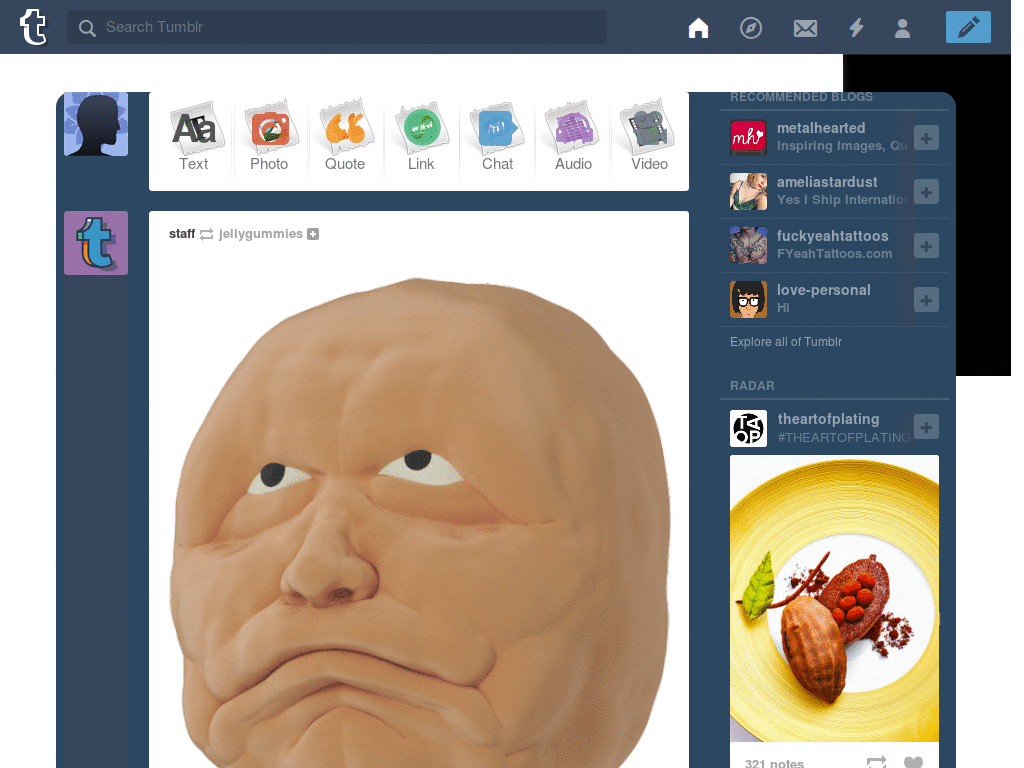
Task: Follow ameliastardust with the plus button
Action: [926, 192]
